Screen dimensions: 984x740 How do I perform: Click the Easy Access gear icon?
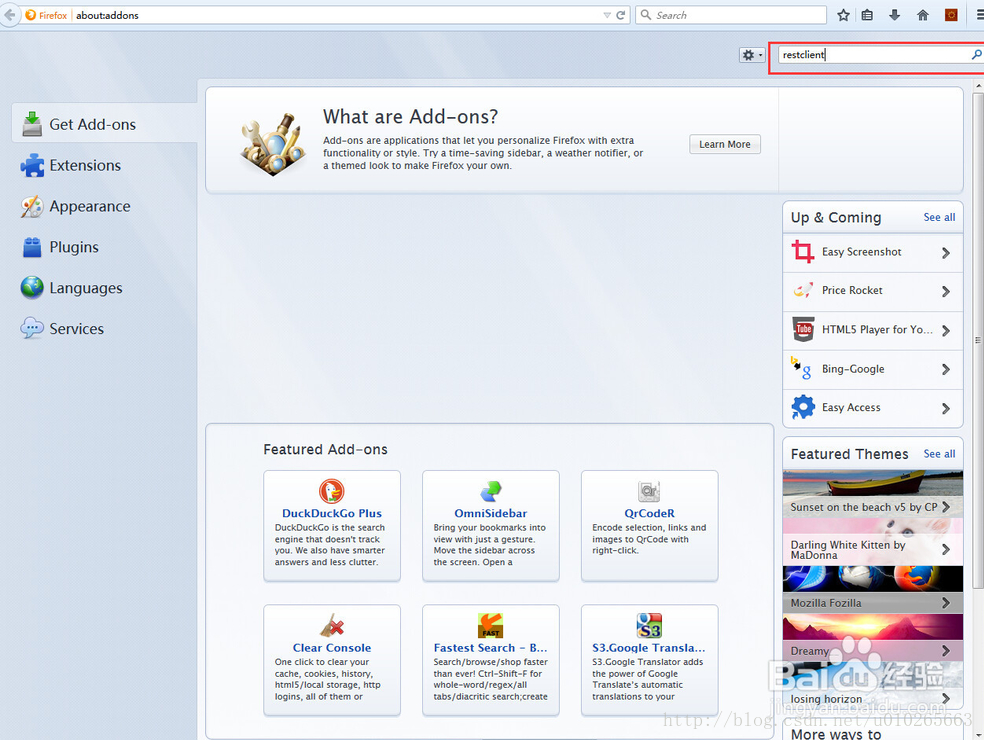[x=803, y=407]
